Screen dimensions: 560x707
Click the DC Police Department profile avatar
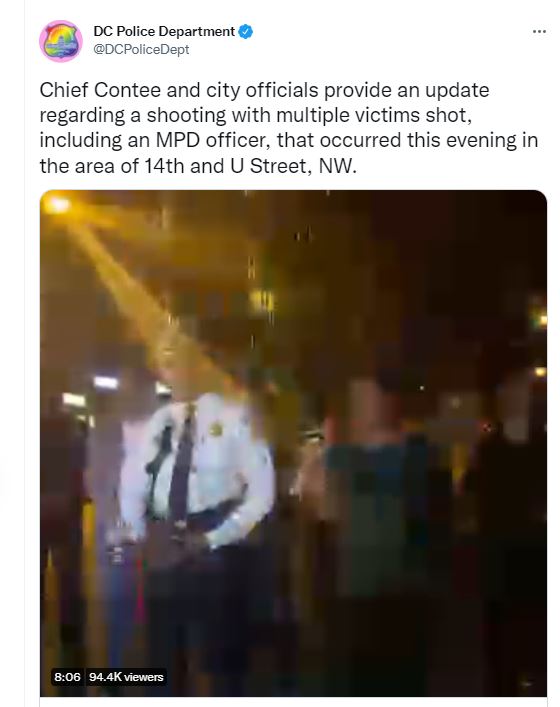click(61, 41)
